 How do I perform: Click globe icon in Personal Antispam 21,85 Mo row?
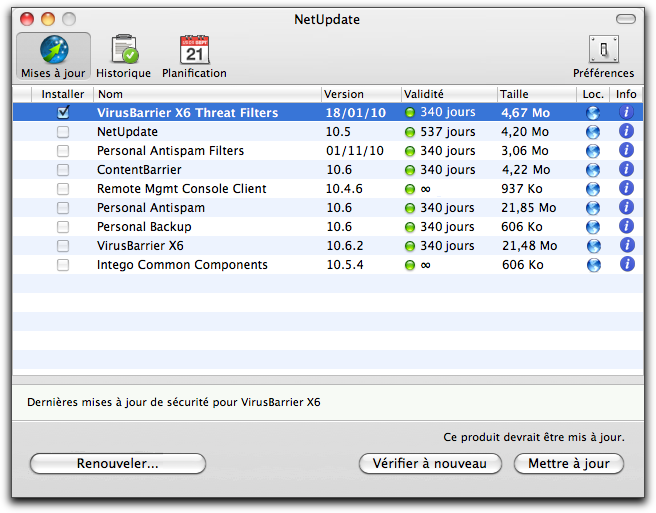click(593, 208)
